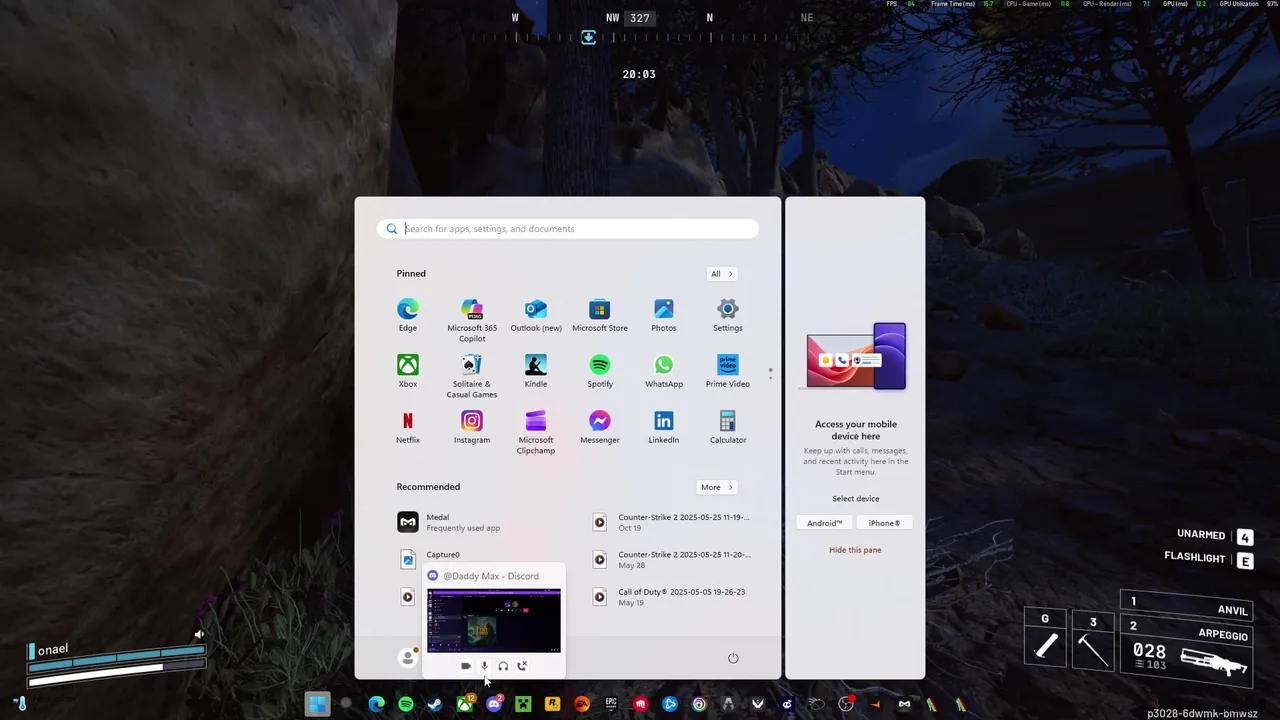Toggle deafen headphones in Discord preview

503,666
